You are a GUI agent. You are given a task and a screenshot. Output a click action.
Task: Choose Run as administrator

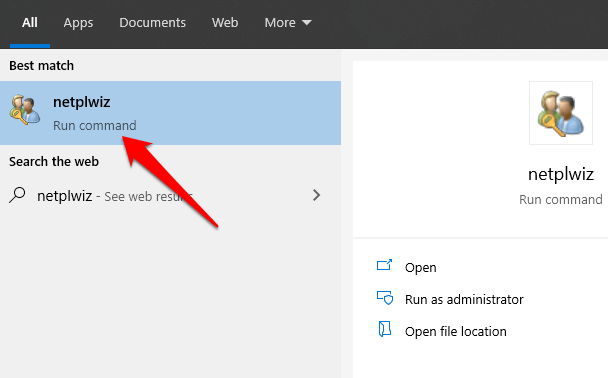(464, 299)
